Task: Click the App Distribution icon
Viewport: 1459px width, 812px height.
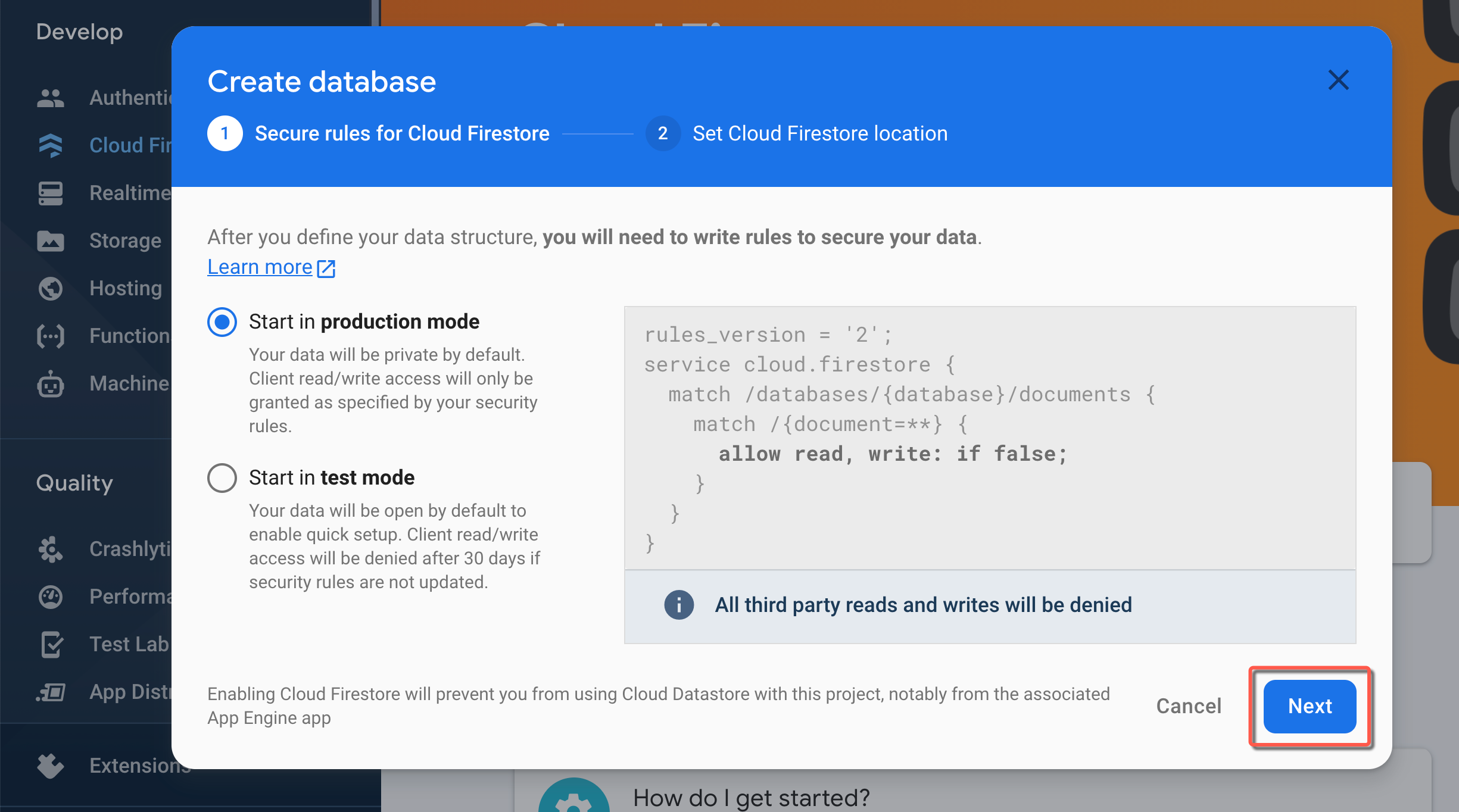Action: [x=51, y=692]
